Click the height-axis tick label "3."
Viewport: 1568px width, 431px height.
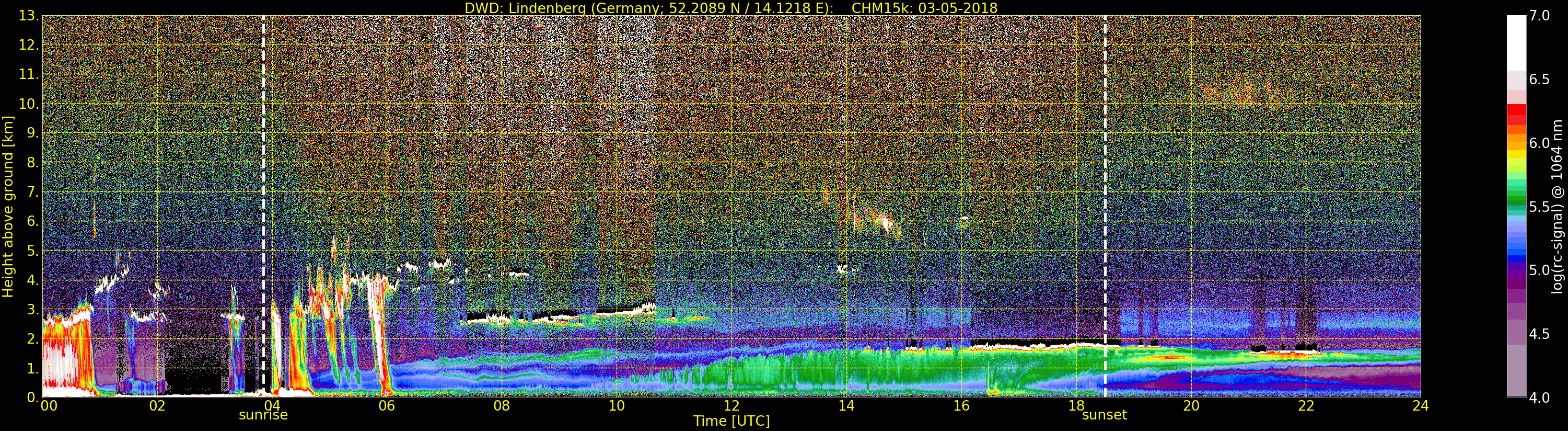[32, 309]
